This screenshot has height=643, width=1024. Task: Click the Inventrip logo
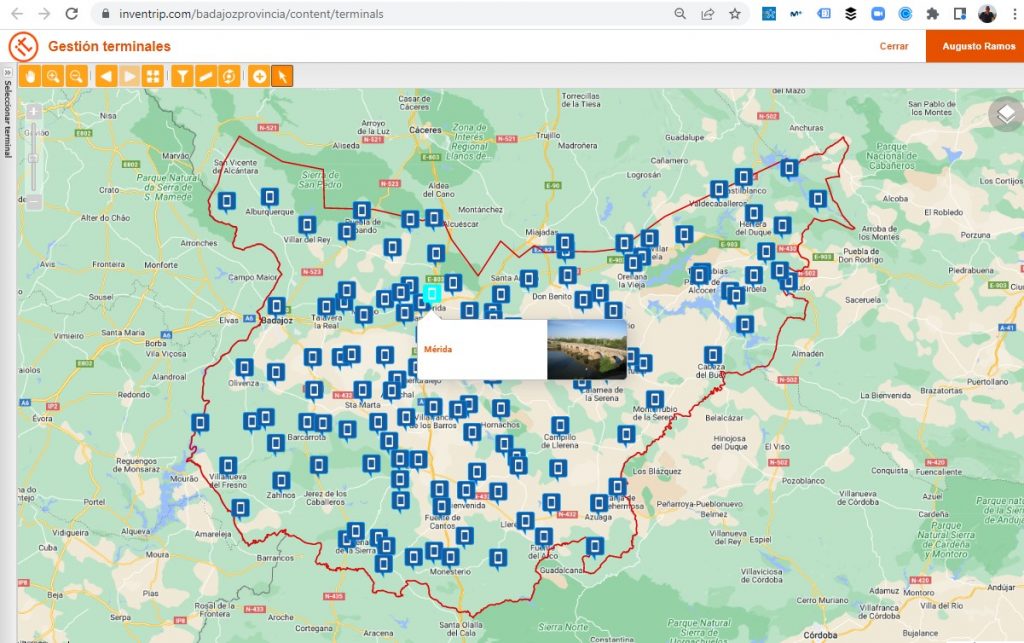coord(24,46)
